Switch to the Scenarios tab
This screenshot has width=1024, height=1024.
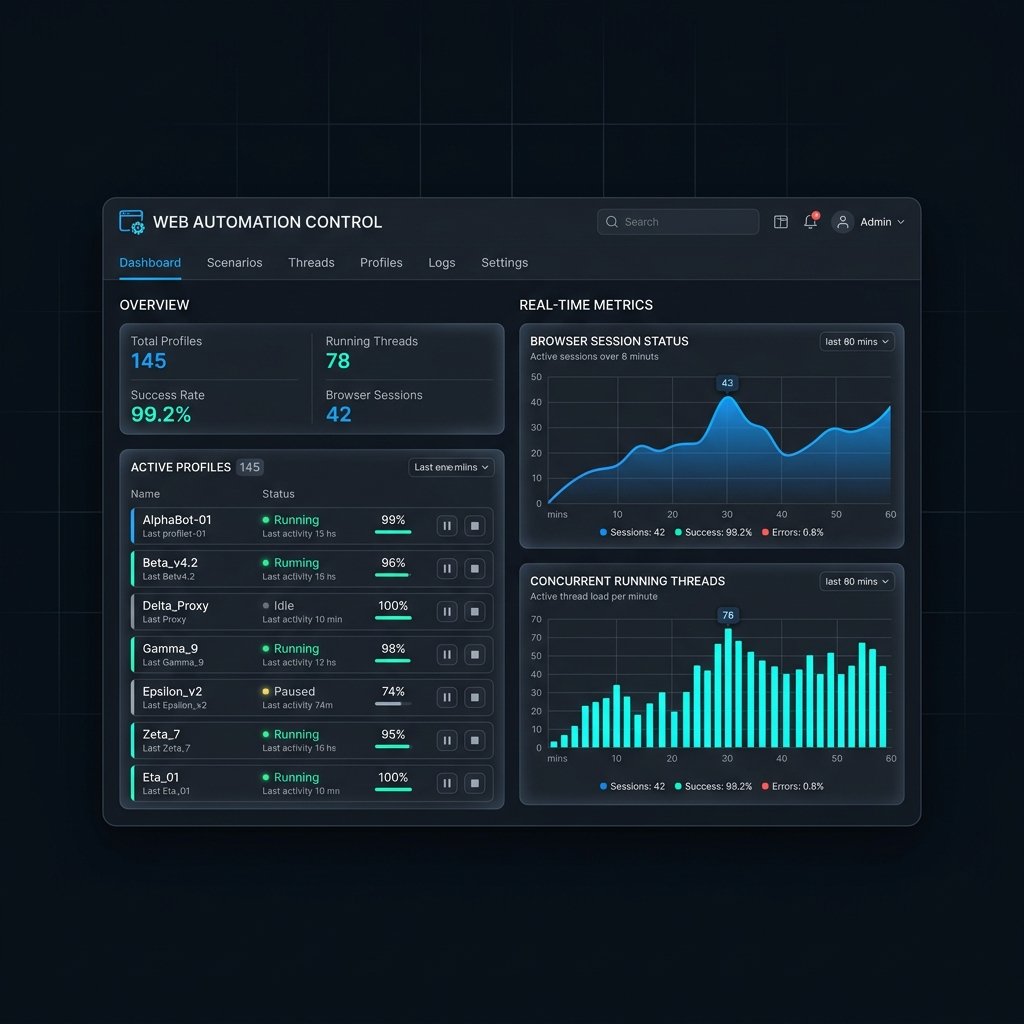click(234, 263)
